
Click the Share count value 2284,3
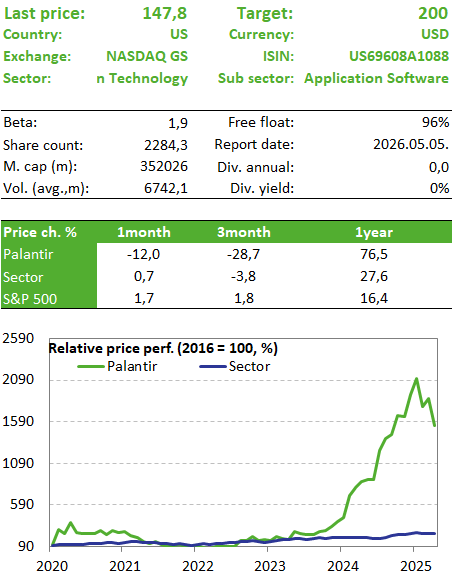tap(166, 145)
